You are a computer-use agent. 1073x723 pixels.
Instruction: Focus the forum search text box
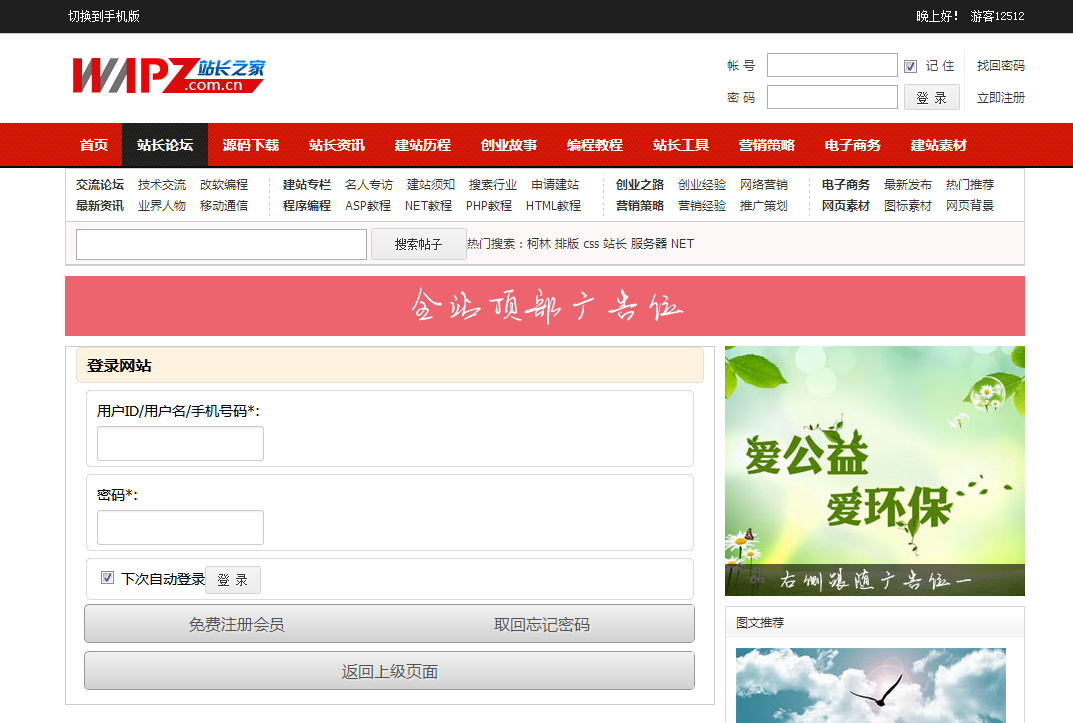pyautogui.click(x=221, y=244)
